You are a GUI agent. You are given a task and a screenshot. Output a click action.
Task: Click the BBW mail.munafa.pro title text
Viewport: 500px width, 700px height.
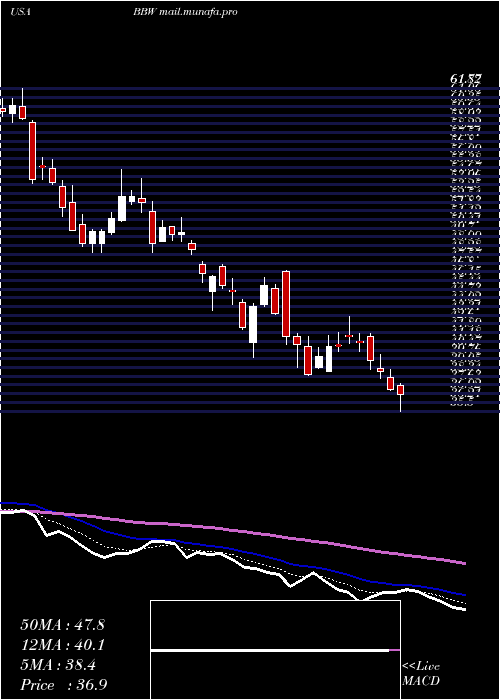tap(185, 12)
